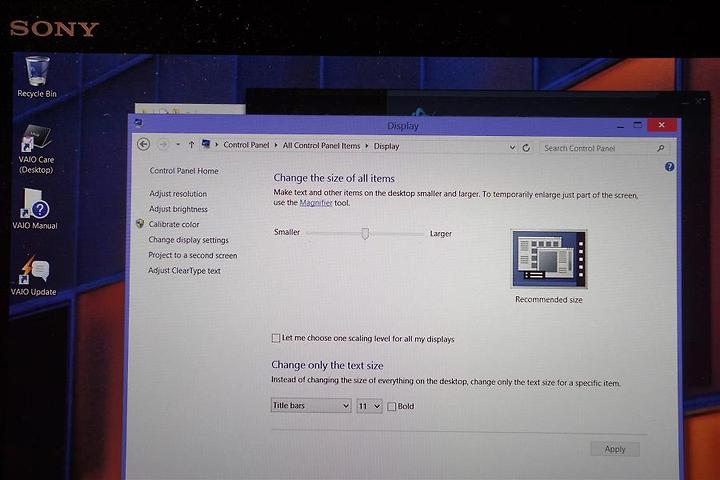Open the VAIO Manual desktop icon
Screen dimensions: 720x480
pos(35,208)
